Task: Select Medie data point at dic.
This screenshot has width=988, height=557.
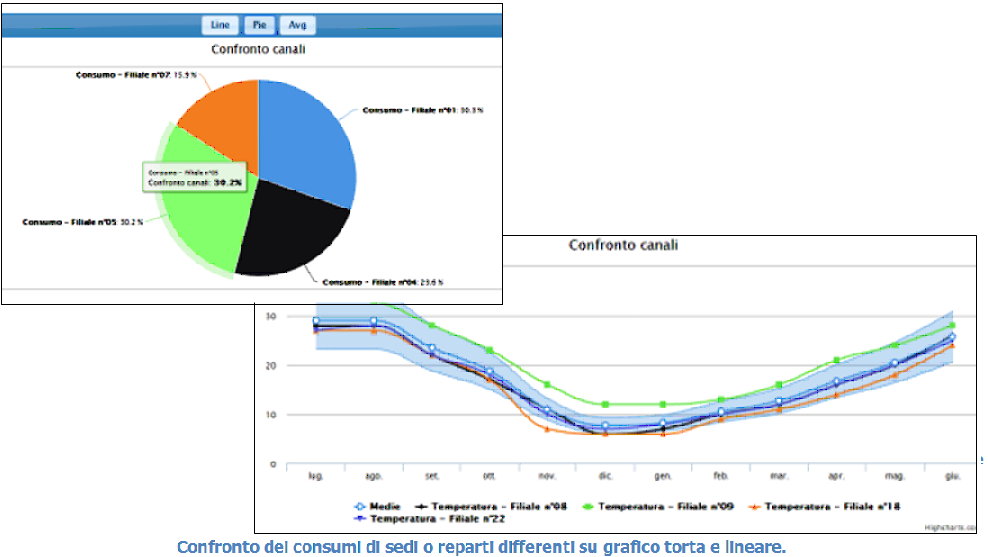Action: coord(605,426)
